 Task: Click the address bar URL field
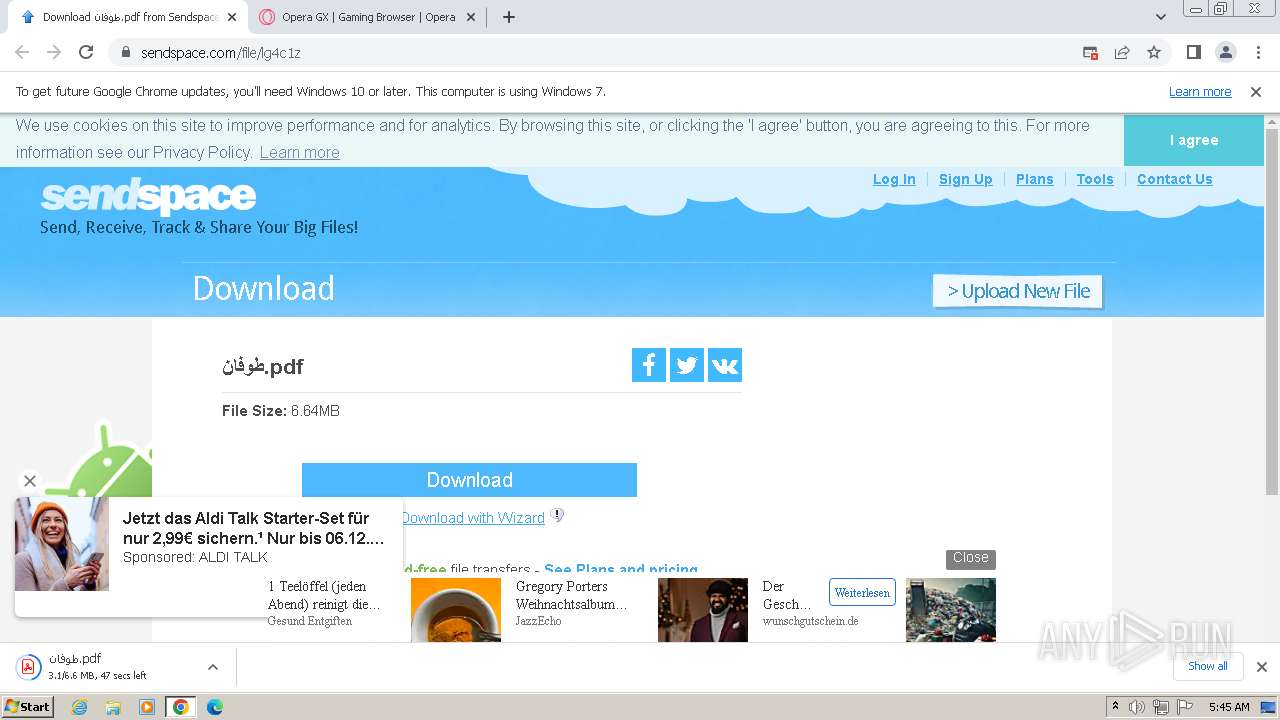pos(600,53)
